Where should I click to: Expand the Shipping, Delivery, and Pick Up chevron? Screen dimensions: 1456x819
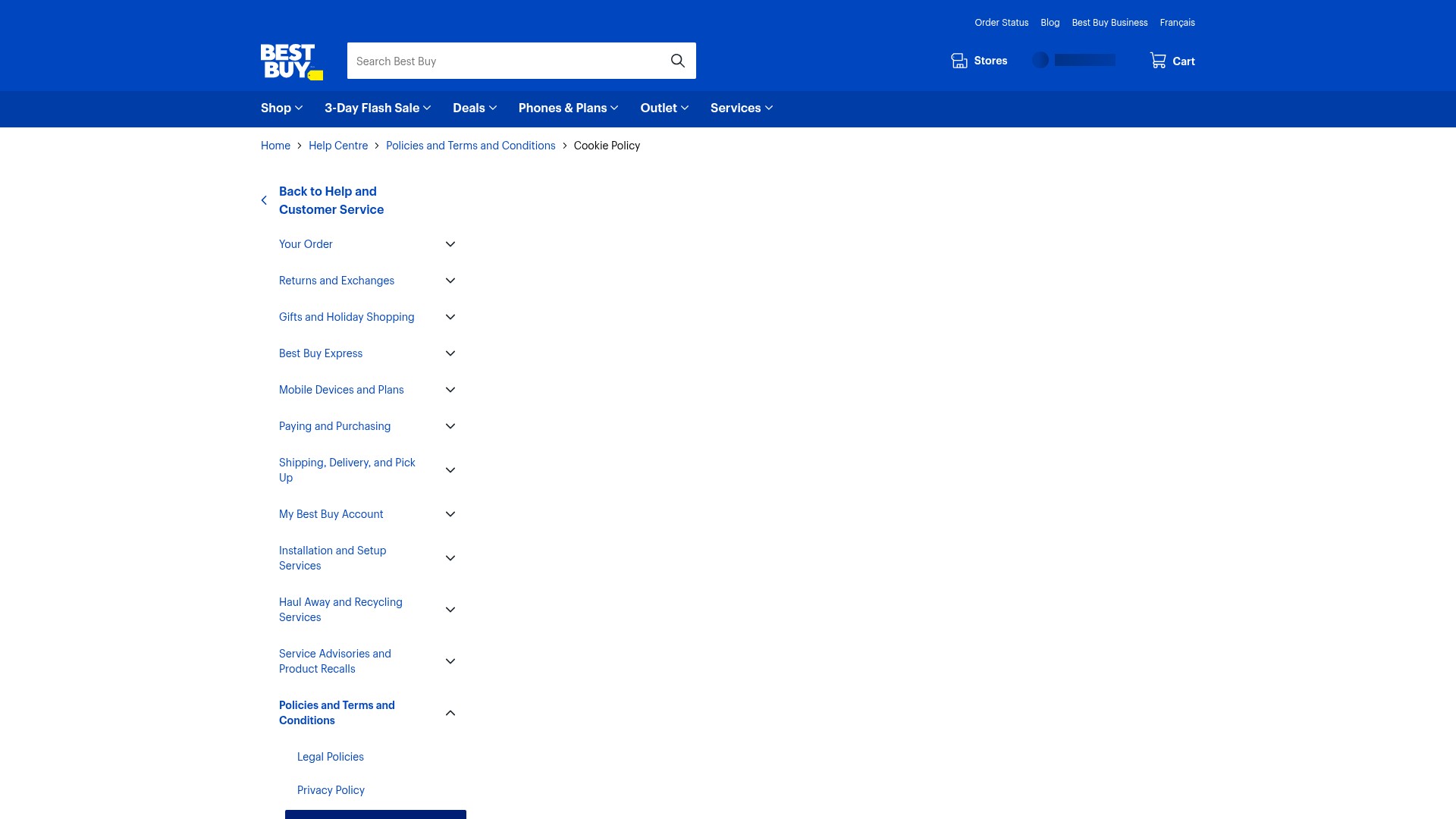pyautogui.click(x=450, y=470)
